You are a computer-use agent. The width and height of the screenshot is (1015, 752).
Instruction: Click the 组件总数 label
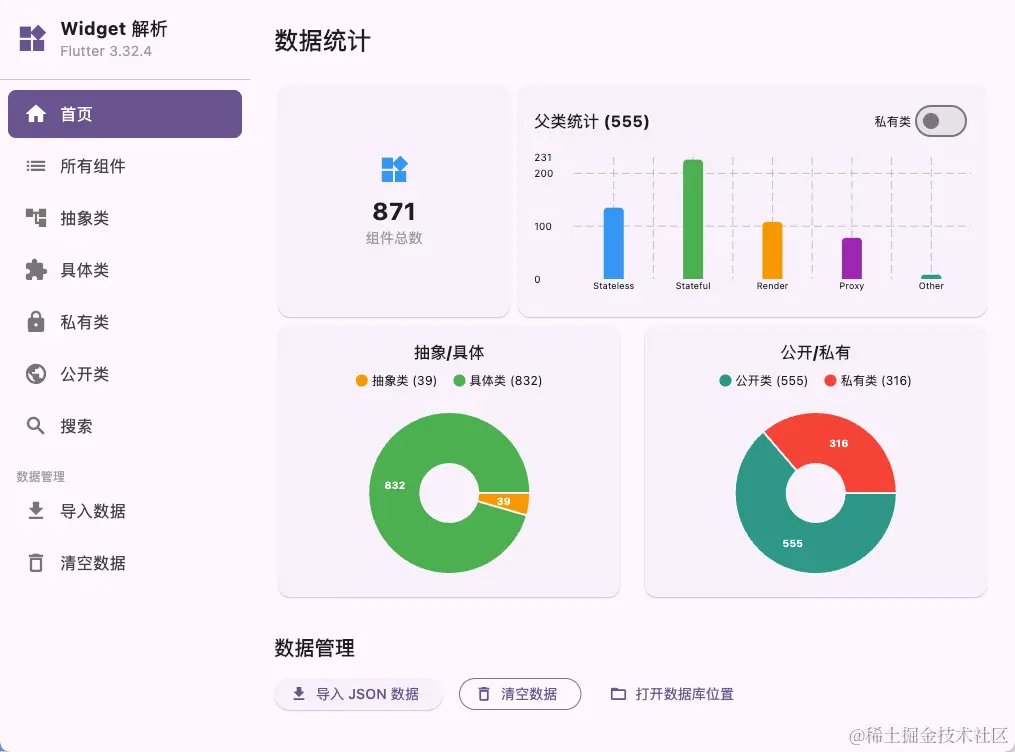[394, 238]
